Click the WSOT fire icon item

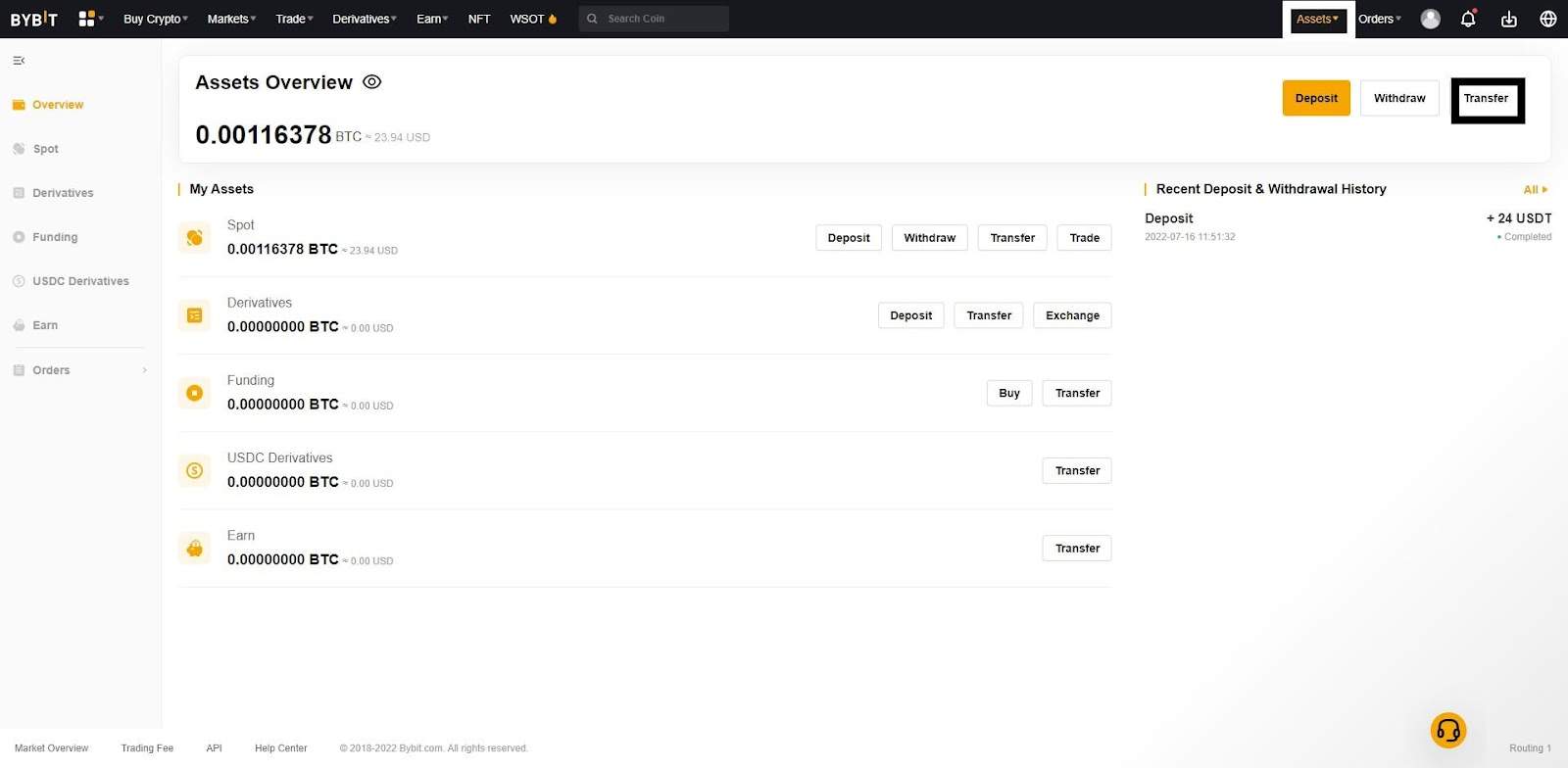point(533,19)
